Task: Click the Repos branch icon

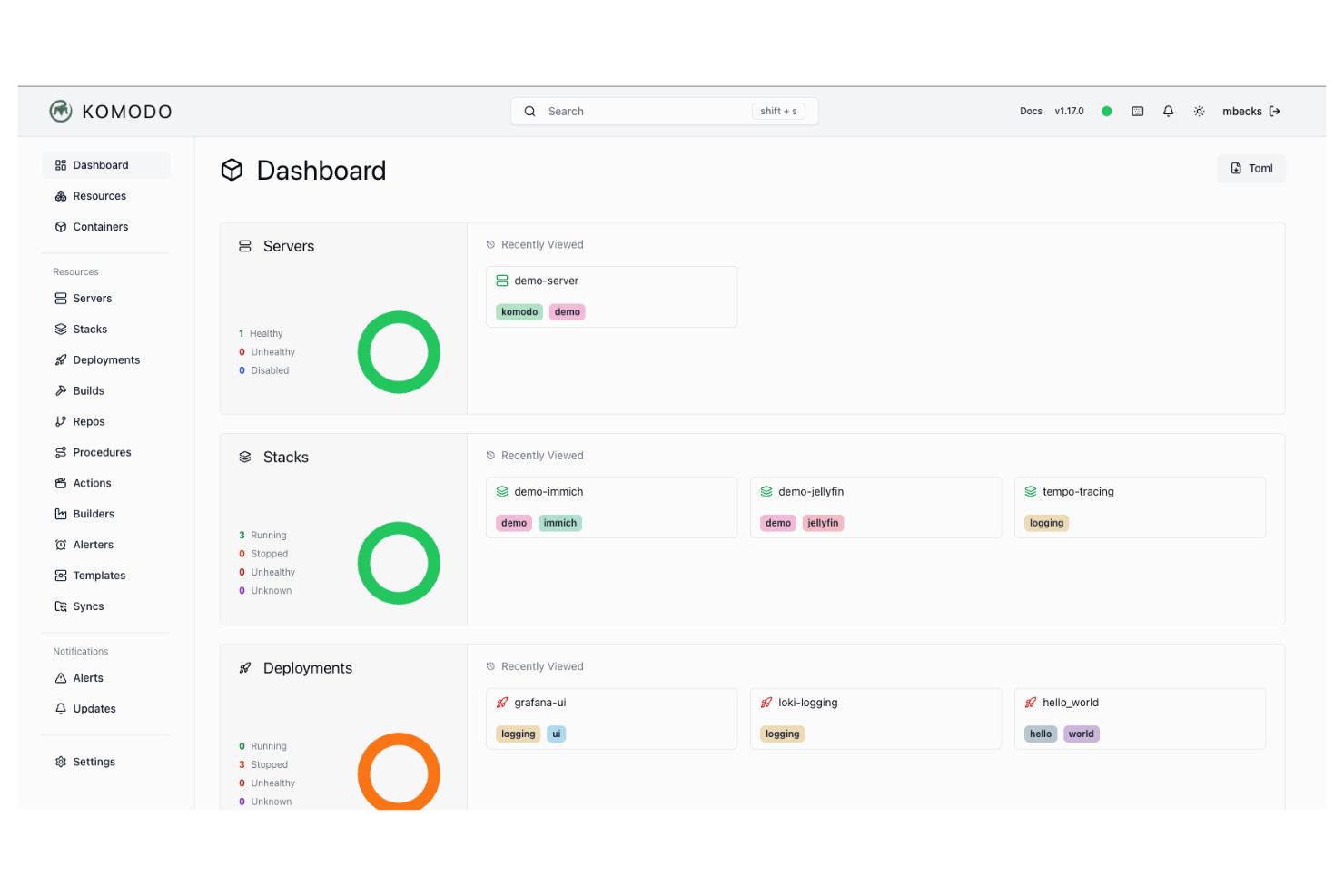Action: tap(61, 421)
